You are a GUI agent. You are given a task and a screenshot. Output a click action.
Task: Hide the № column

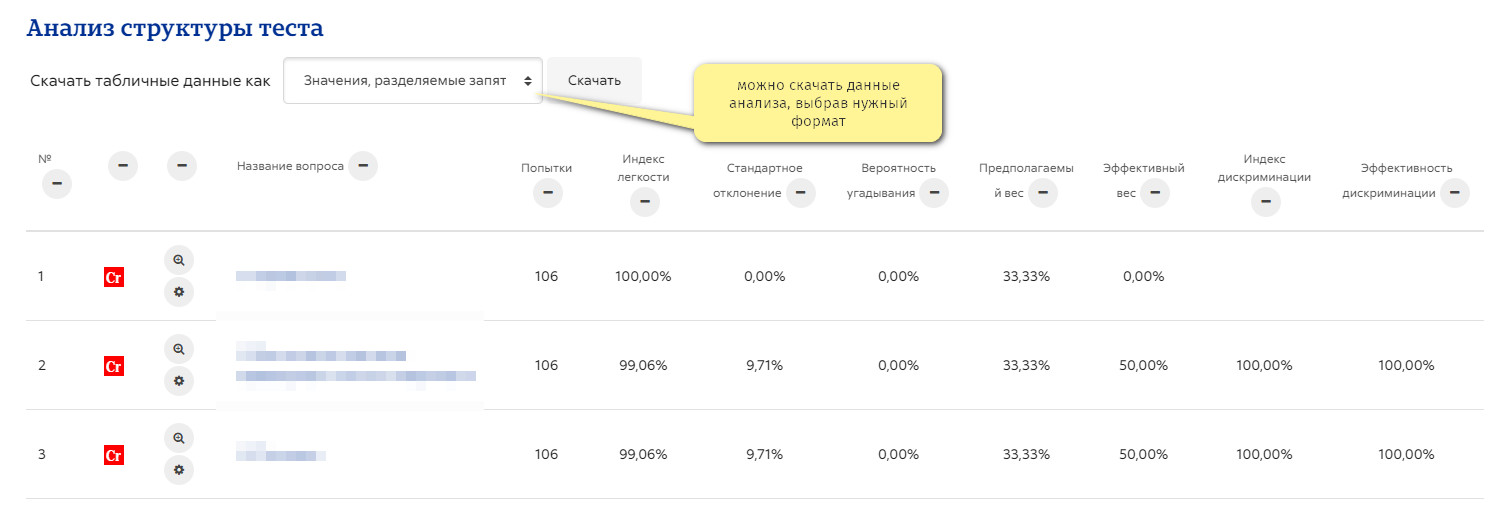coord(56,184)
